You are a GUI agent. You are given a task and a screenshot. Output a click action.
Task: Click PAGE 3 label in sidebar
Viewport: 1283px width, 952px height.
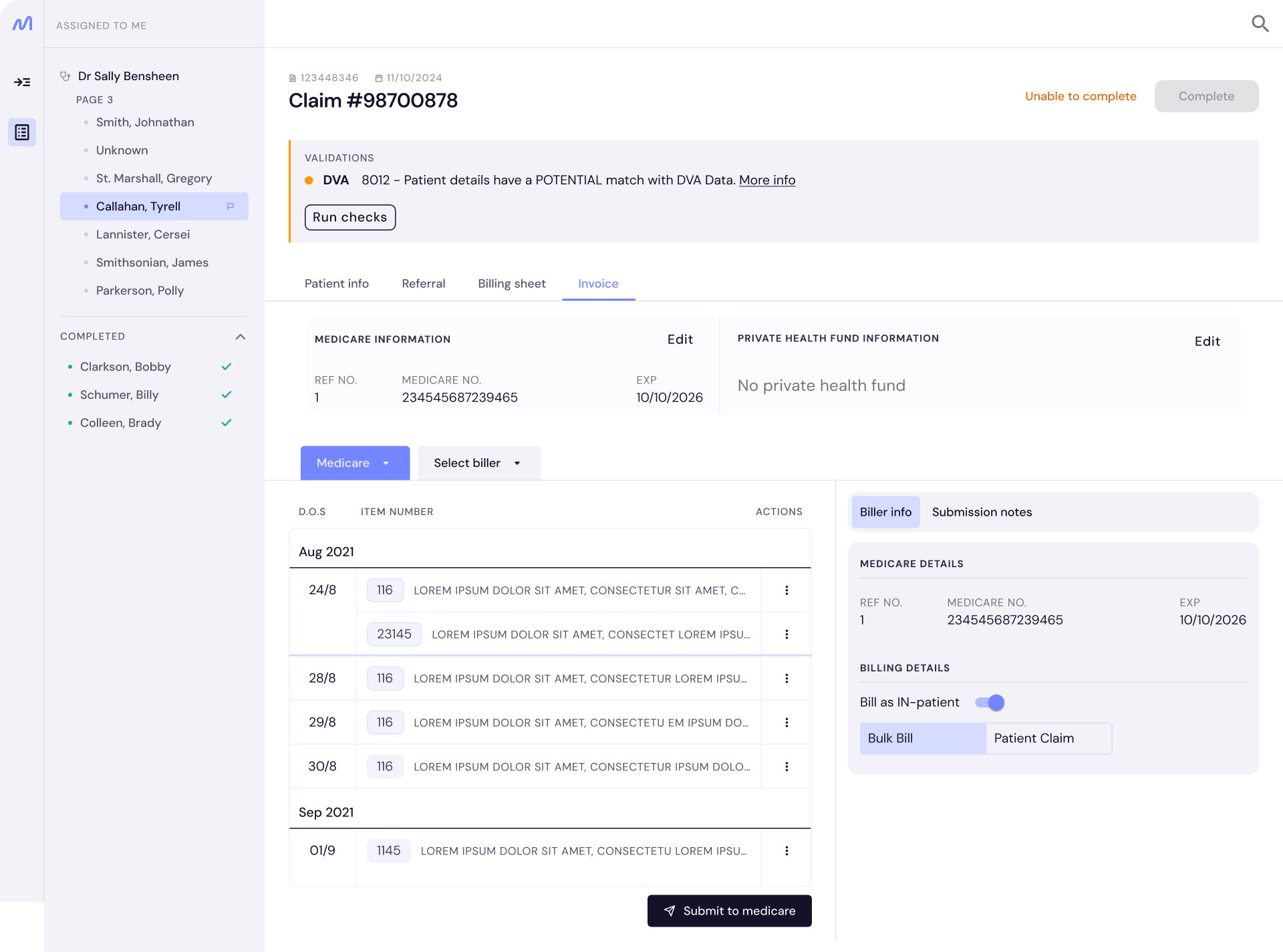pyautogui.click(x=94, y=100)
